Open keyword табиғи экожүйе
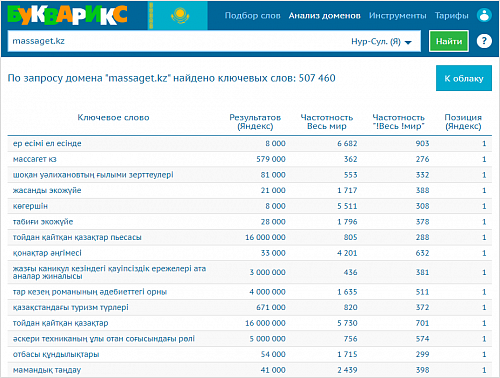 (x=43, y=222)
